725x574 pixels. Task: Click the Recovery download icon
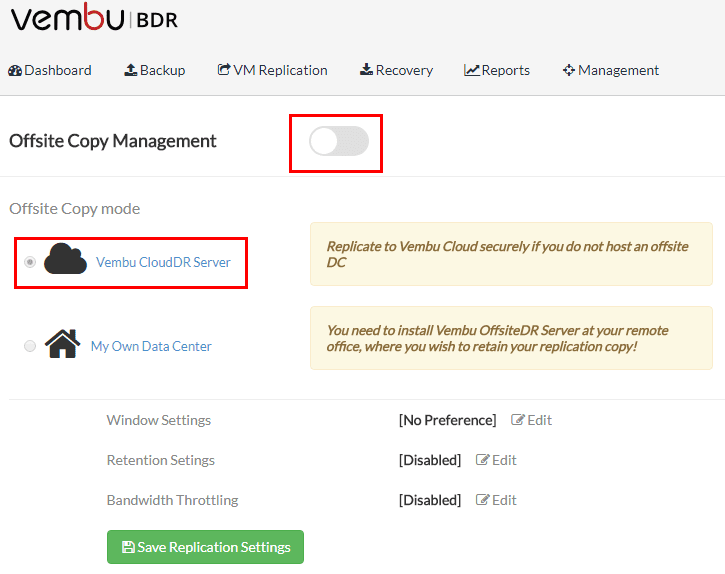(366, 69)
